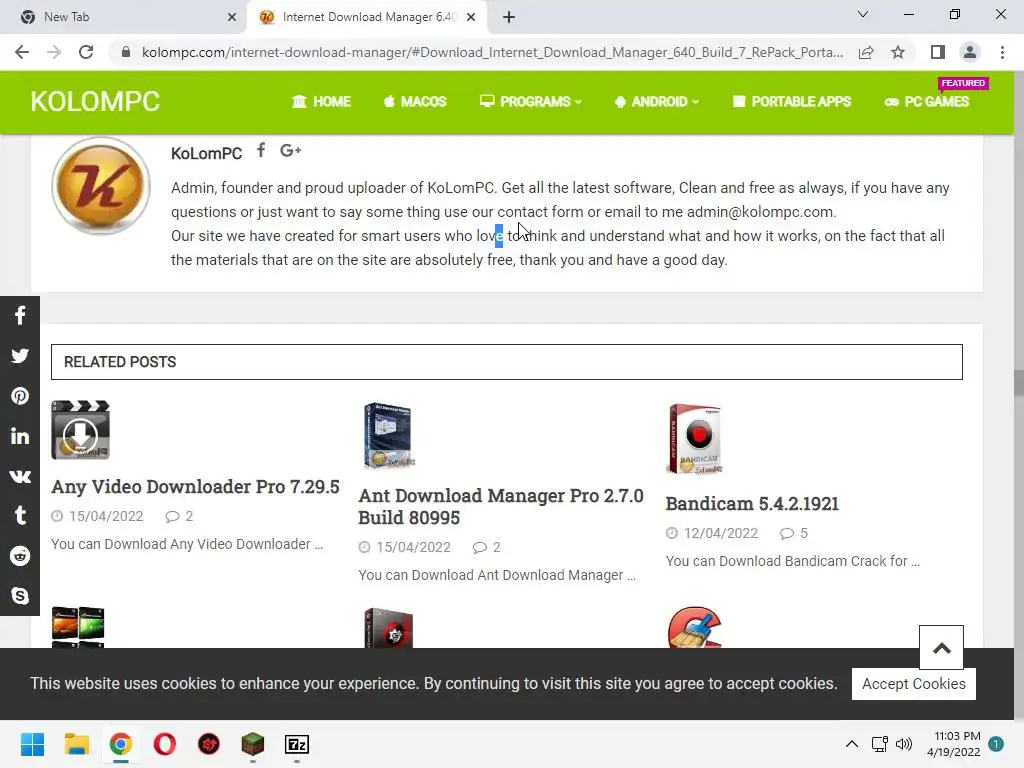The height and width of the screenshot is (768, 1024).
Task: Open Any Video Downloader Pro 7.29.5 post
Action: (x=195, y=487)
